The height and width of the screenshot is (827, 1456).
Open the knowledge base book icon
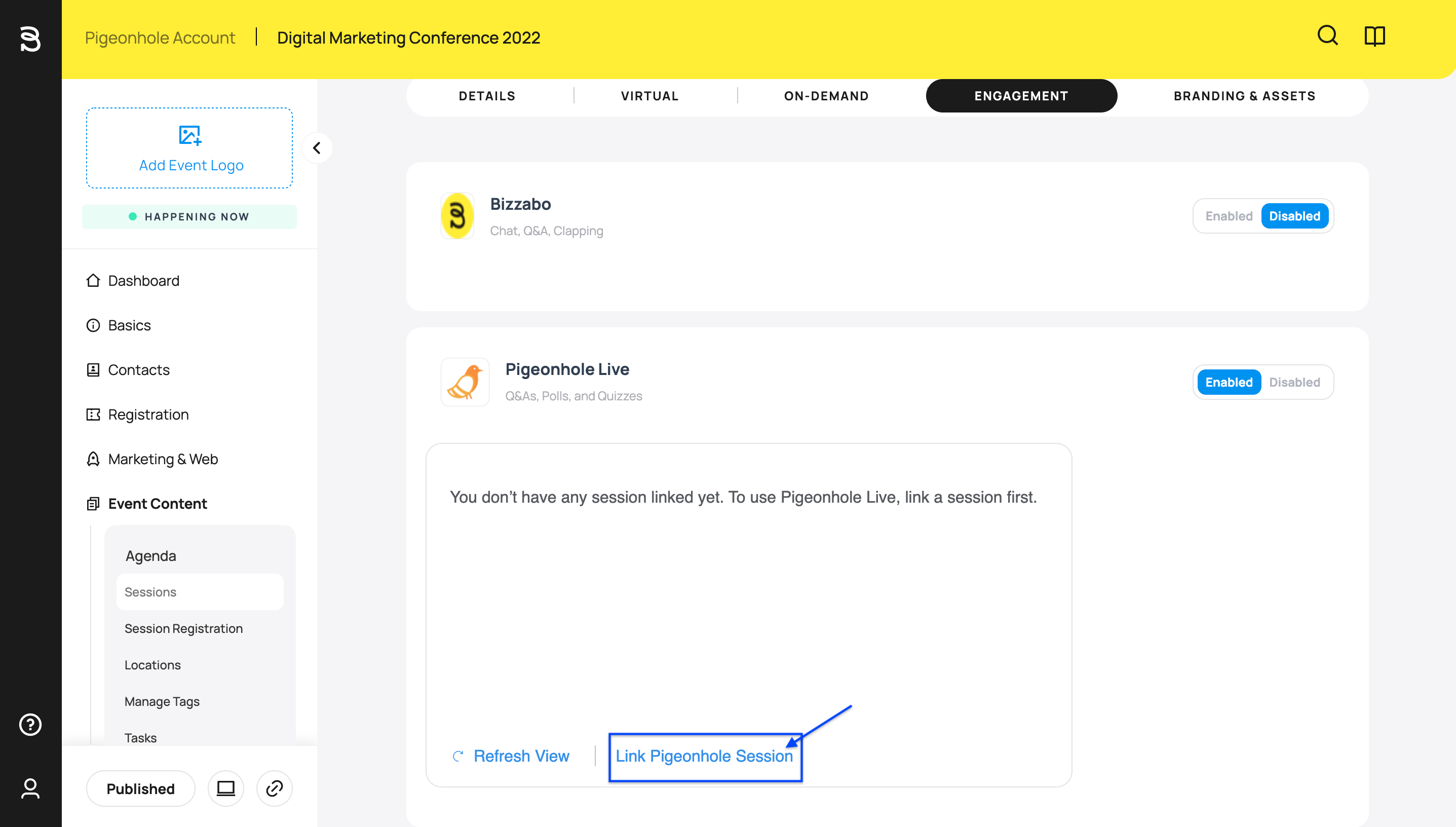(x=1375, y=36)
